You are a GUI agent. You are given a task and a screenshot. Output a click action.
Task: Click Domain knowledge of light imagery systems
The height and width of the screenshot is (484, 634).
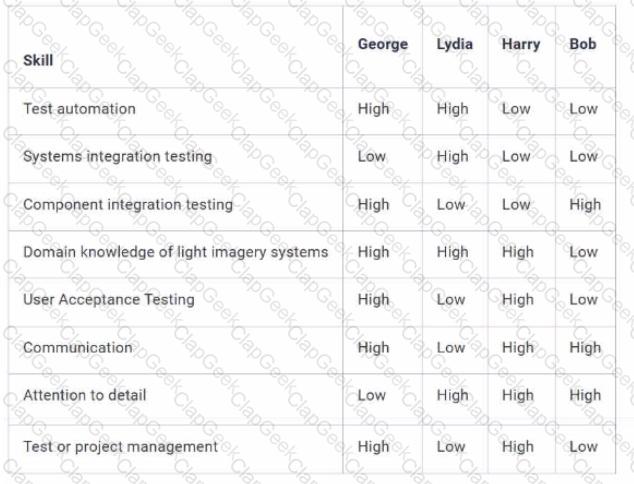175,252
